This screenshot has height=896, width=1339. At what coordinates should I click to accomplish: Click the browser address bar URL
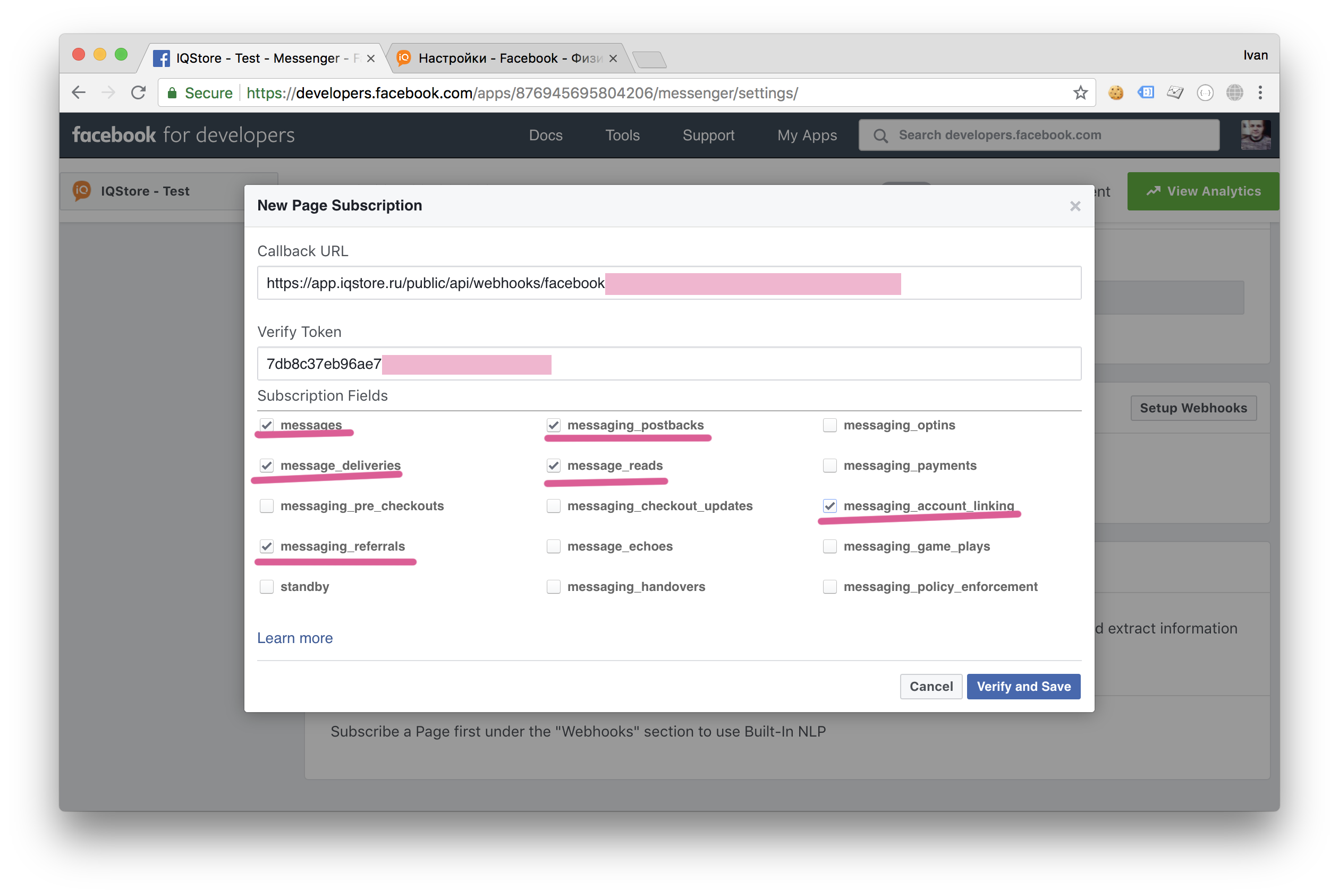click(x=522, y=92)
